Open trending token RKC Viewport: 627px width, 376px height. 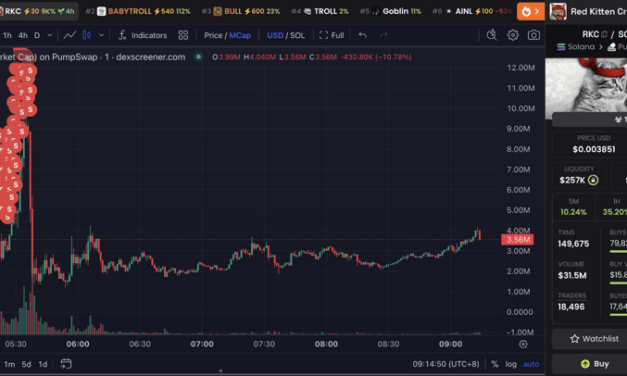pos(38,11)
